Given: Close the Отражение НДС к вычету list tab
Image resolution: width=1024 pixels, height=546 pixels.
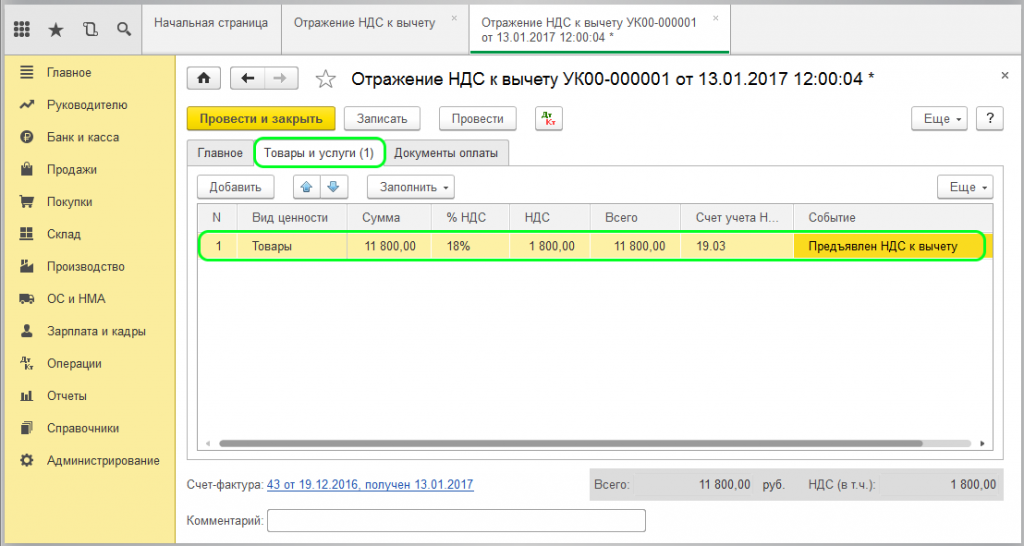Looking at the screenshot, I should [455, 18].
